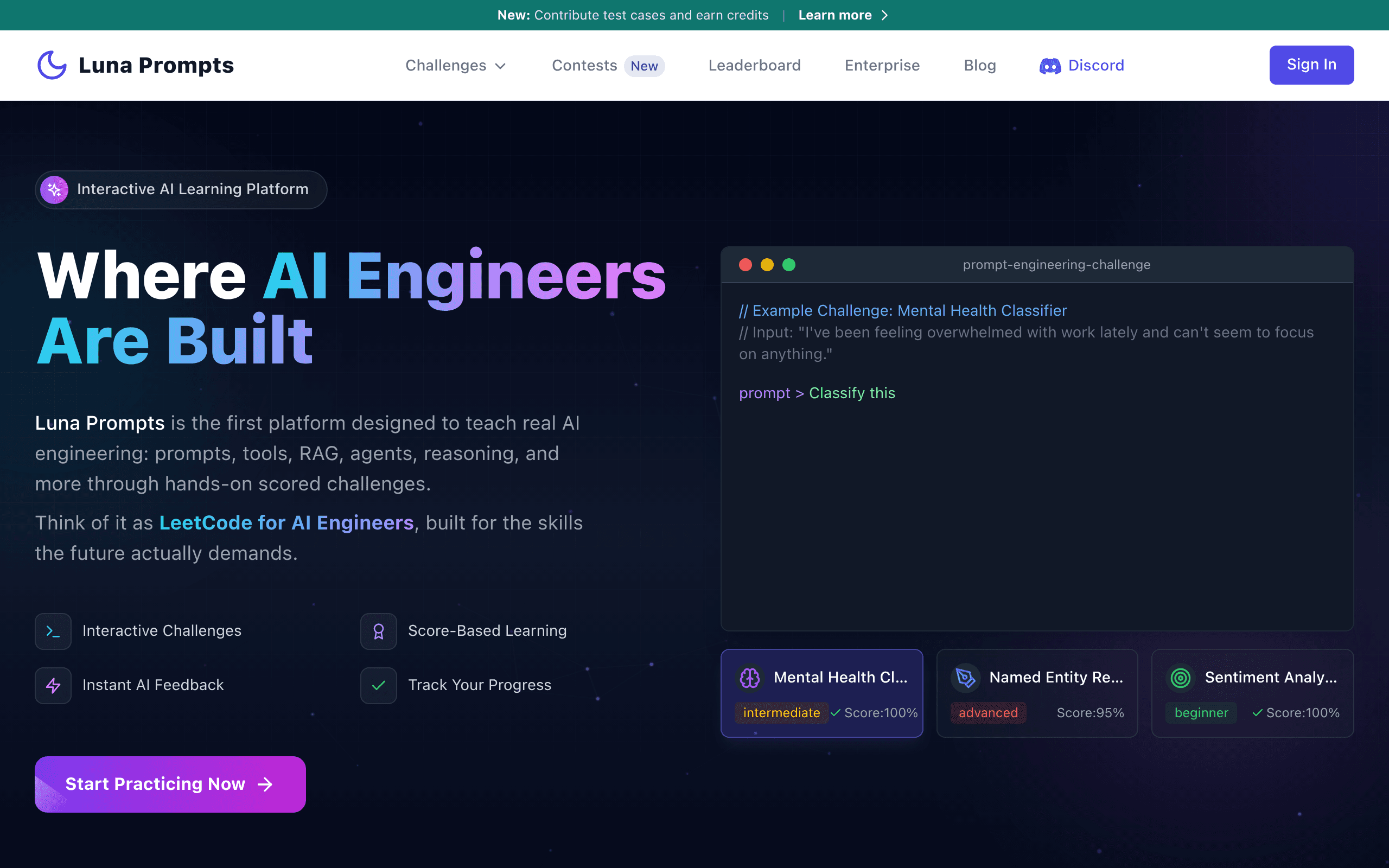1389x868 pixels.
Task: Click the prompt-engineering-challenge window title
Action: tap(1057, 265)
